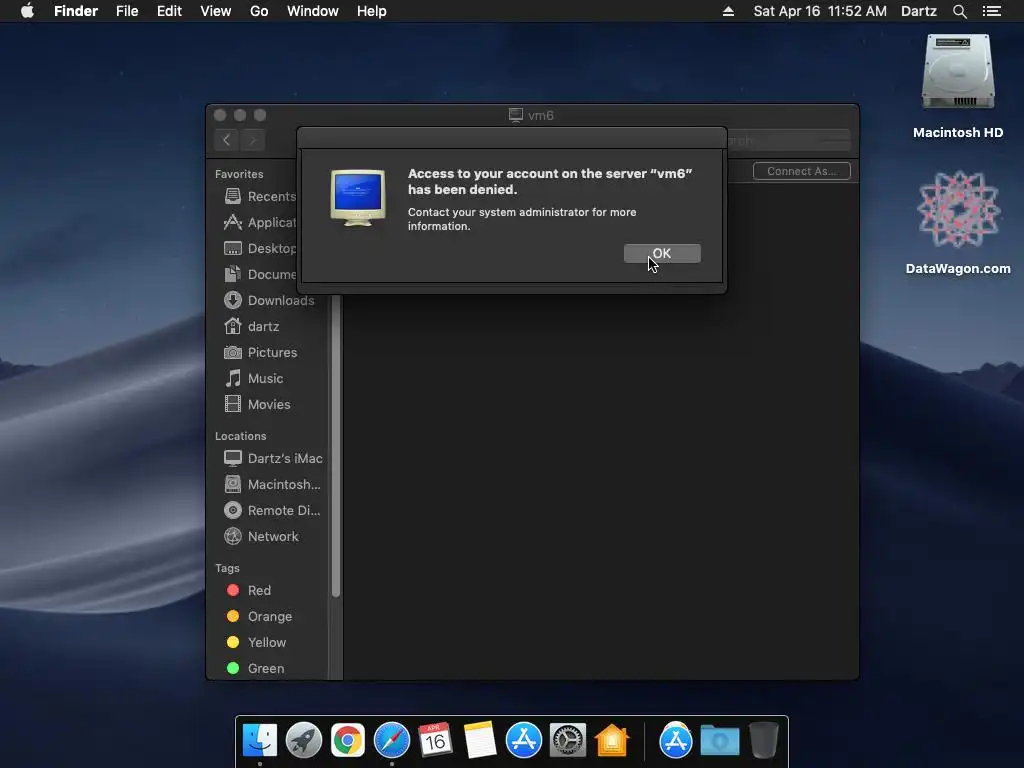Select the Orange tag
This screenshot has width=1024, height=768.
click(x=259, y=616)
